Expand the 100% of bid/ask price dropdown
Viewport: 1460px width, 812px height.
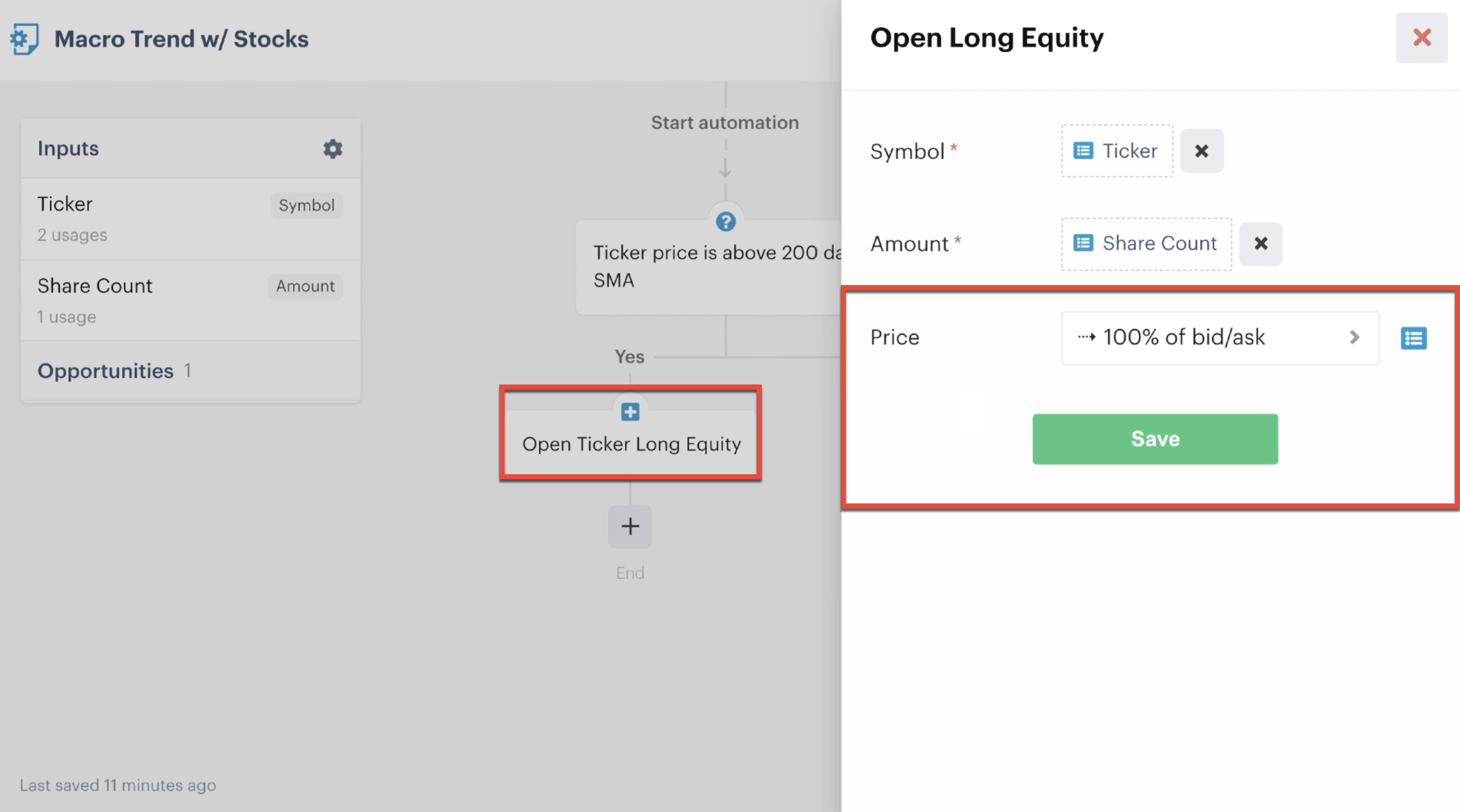click(1220, 338)
